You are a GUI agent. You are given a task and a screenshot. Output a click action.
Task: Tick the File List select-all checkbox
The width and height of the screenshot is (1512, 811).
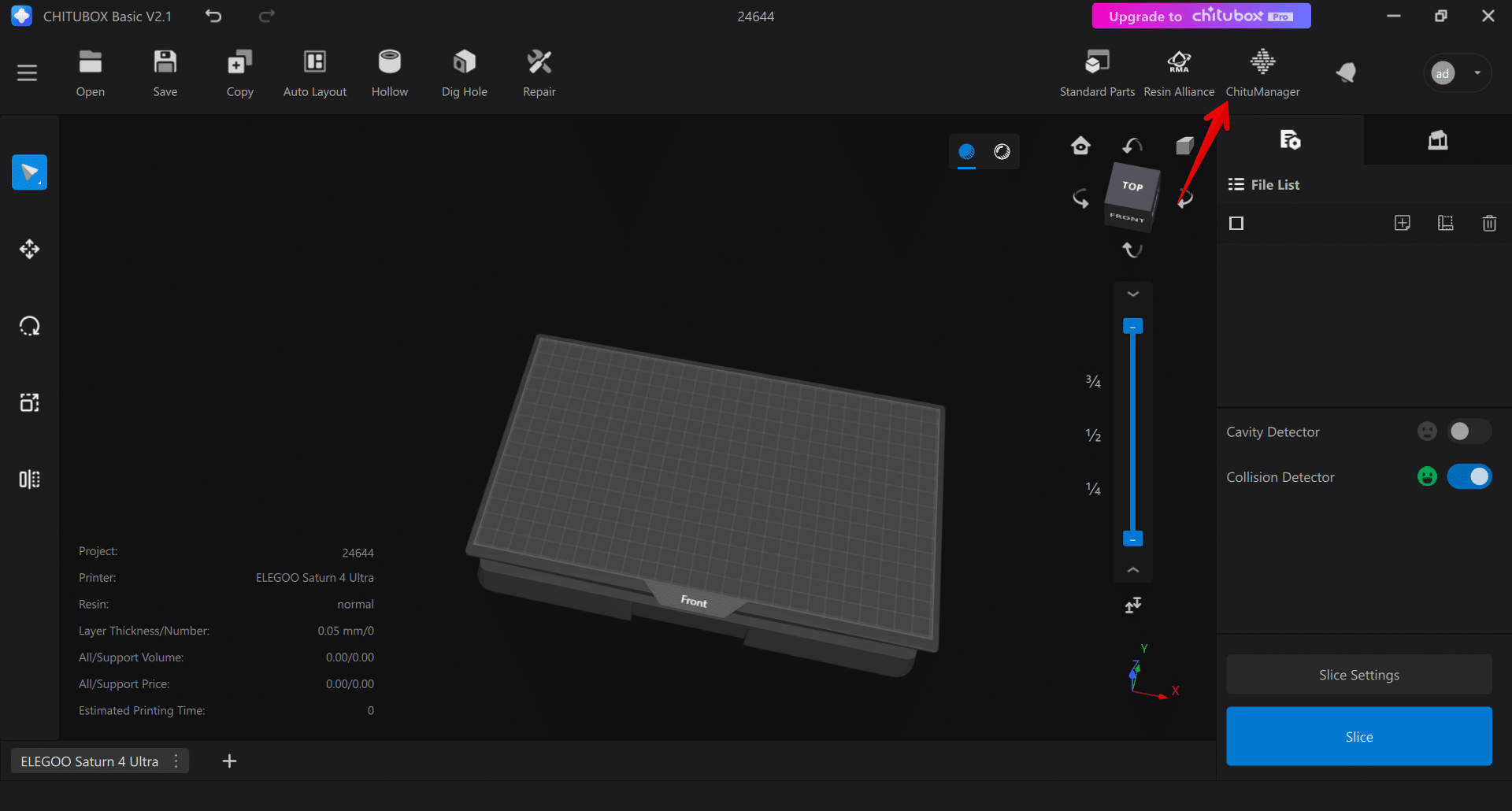tap(1236, 224)
